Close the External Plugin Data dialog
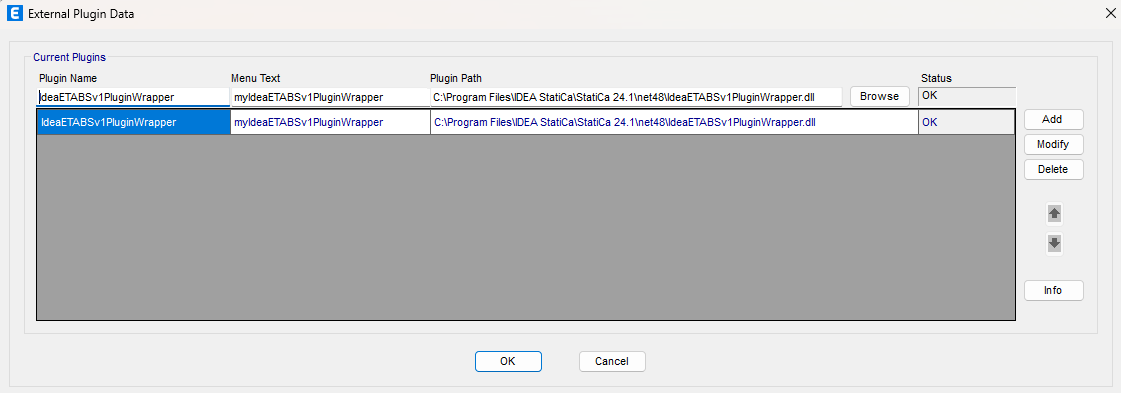Image resolution: width=1121 pixels, height=393 pixels. point(1107,14)
